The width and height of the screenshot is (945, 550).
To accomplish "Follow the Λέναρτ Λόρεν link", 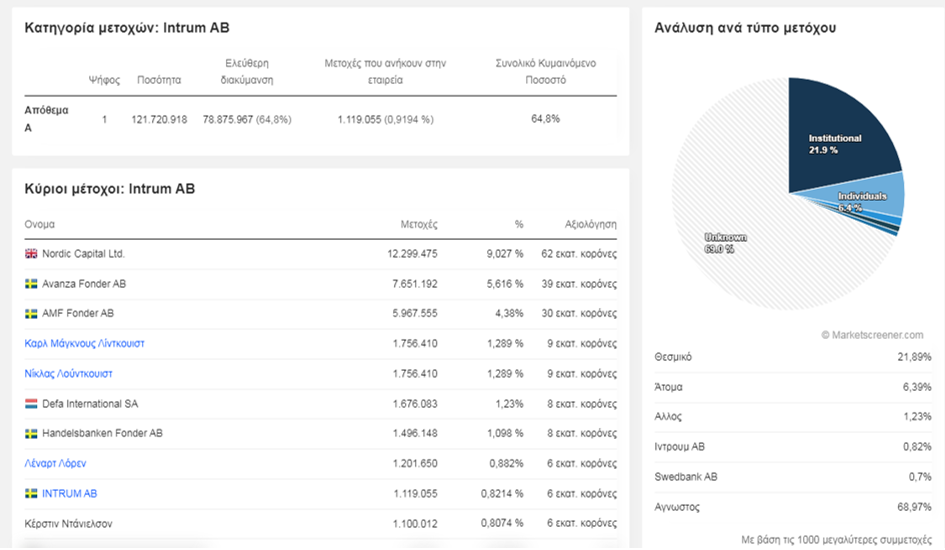I will (x=55, y=464).
